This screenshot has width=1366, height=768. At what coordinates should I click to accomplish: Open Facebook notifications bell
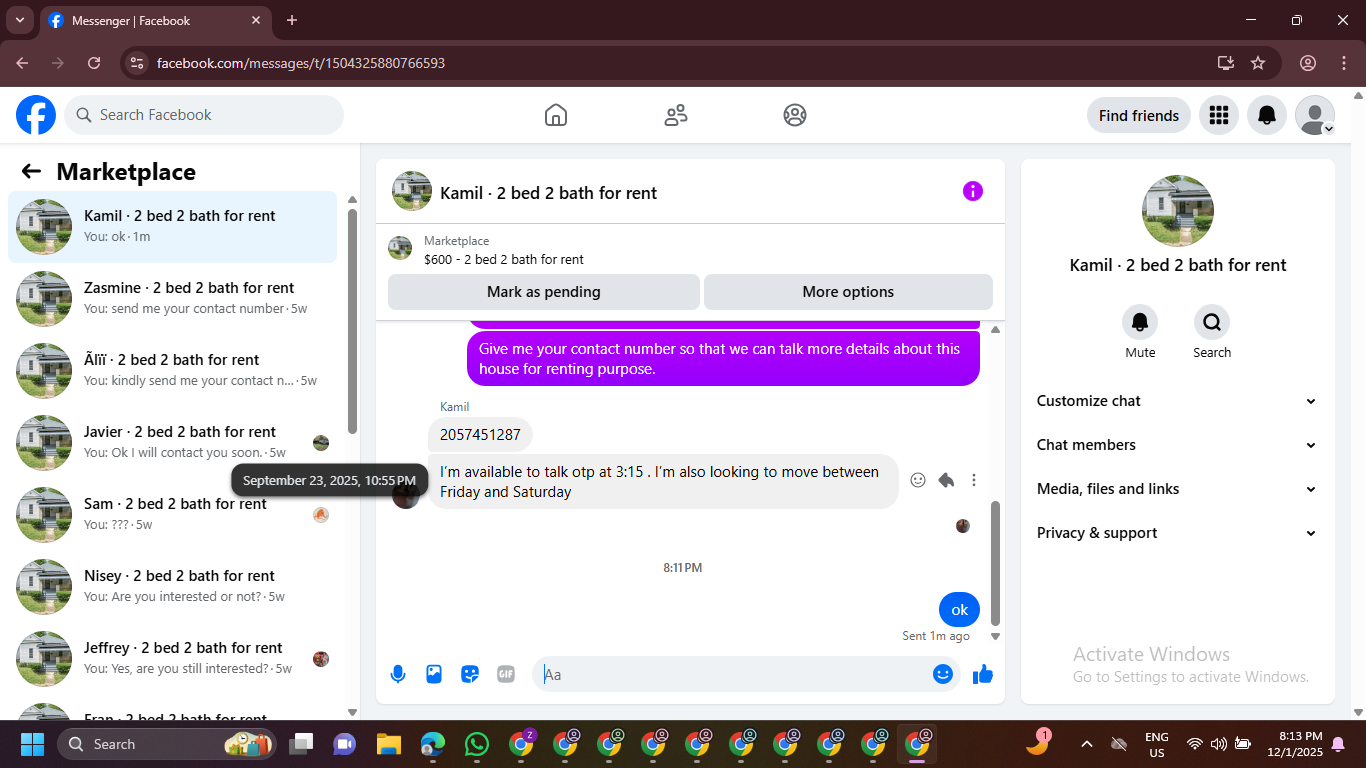(1266, 115)
